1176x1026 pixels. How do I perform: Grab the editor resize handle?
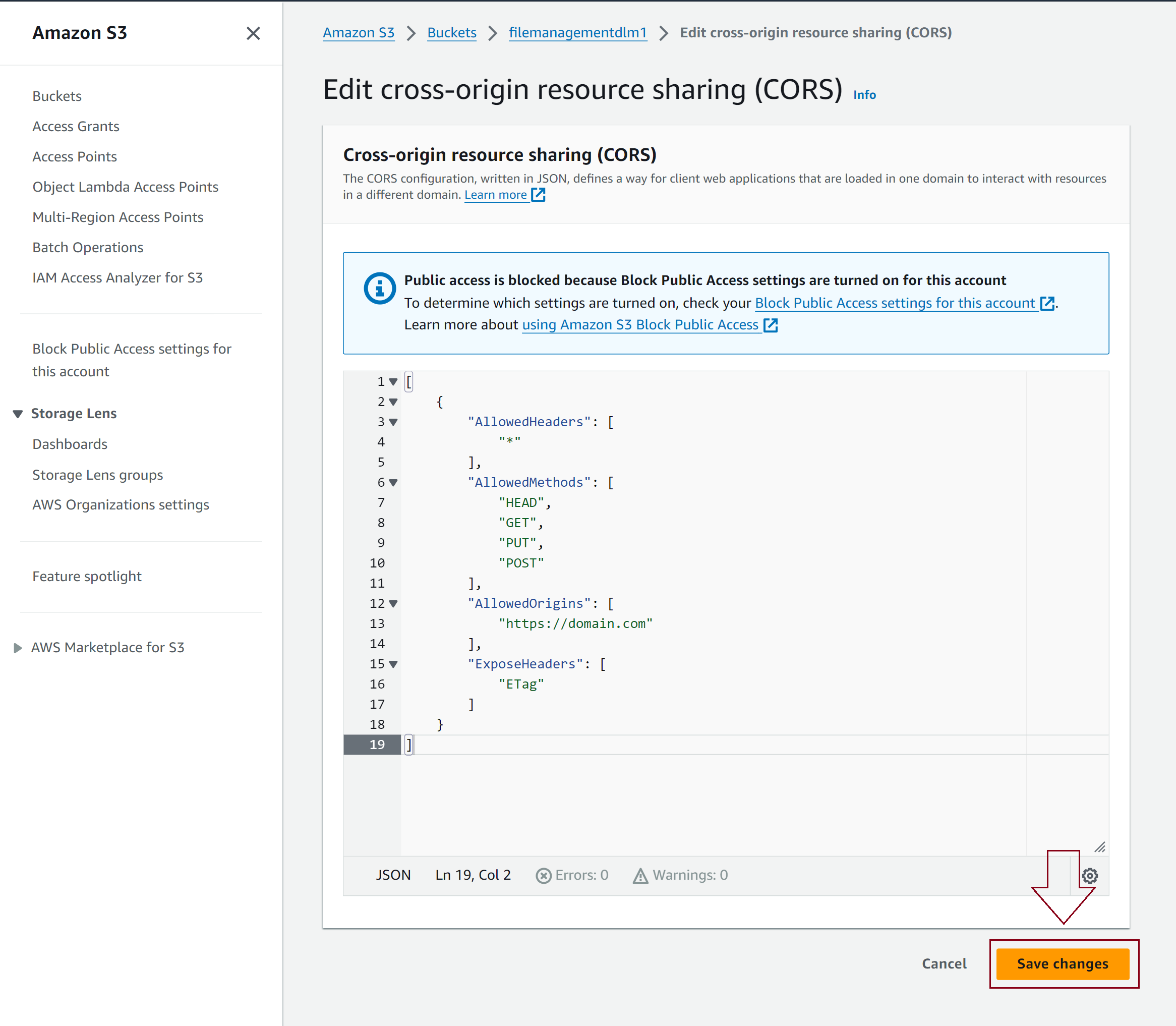(x=1099, y=847)
